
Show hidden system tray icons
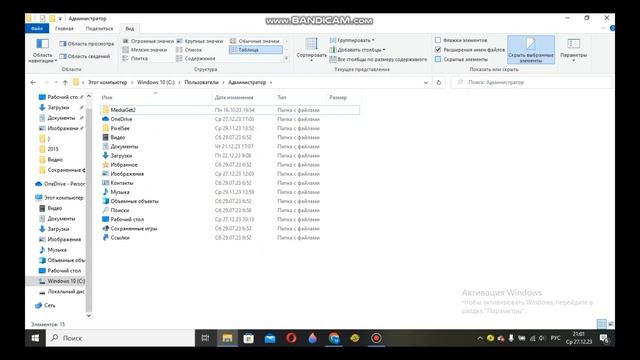[480, 338]
